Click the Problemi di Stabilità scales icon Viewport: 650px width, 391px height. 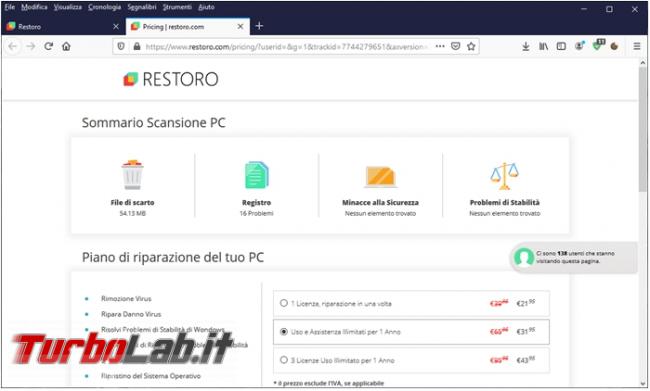[504, 176]
